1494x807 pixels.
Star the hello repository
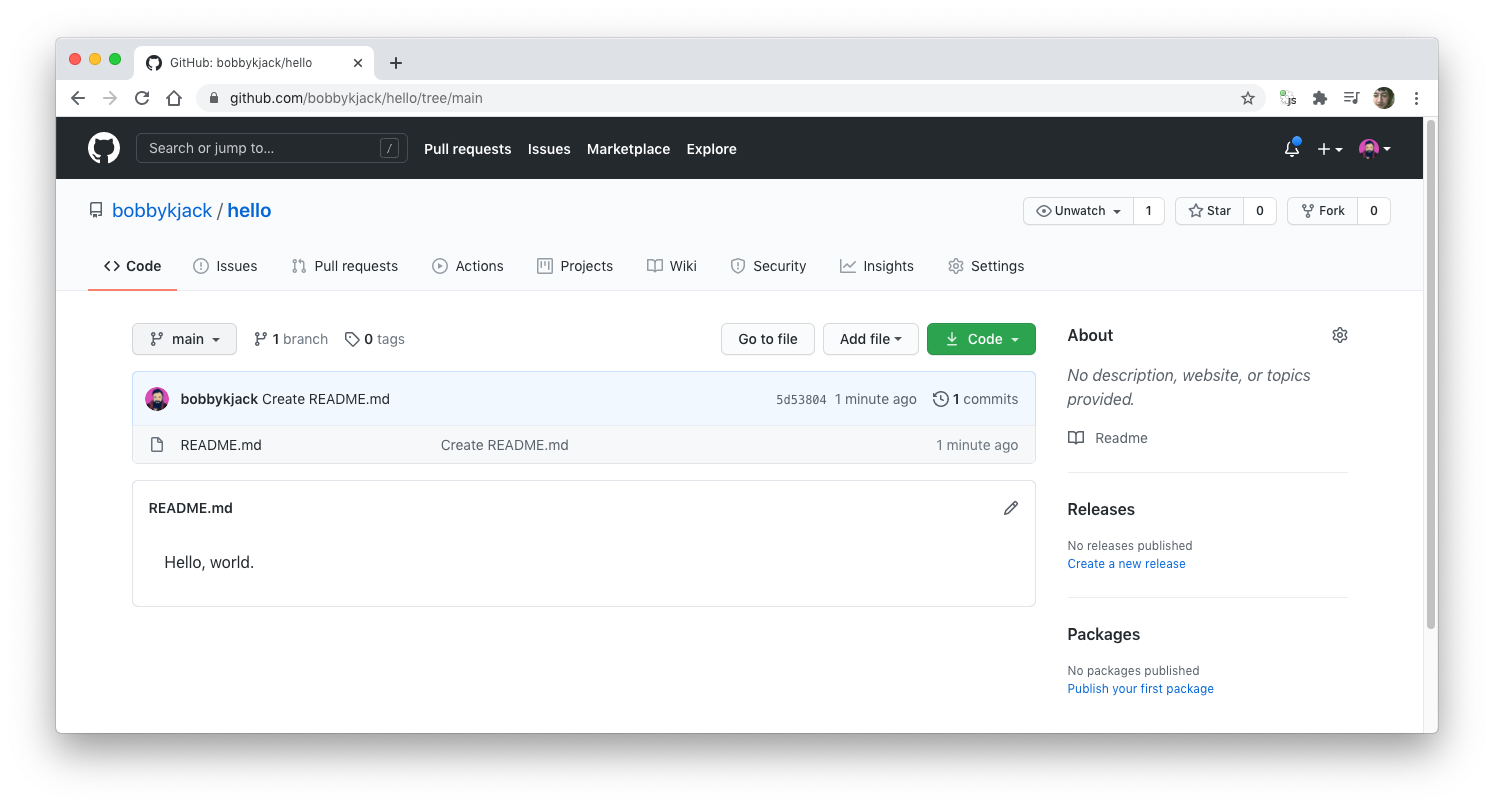1209,210
